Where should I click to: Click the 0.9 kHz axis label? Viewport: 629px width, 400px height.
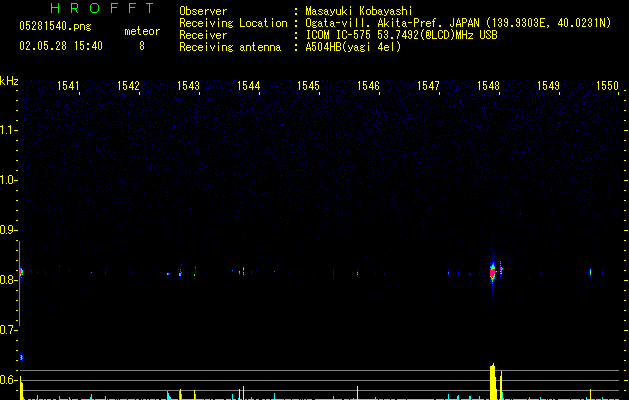click(x=7, y=230)
